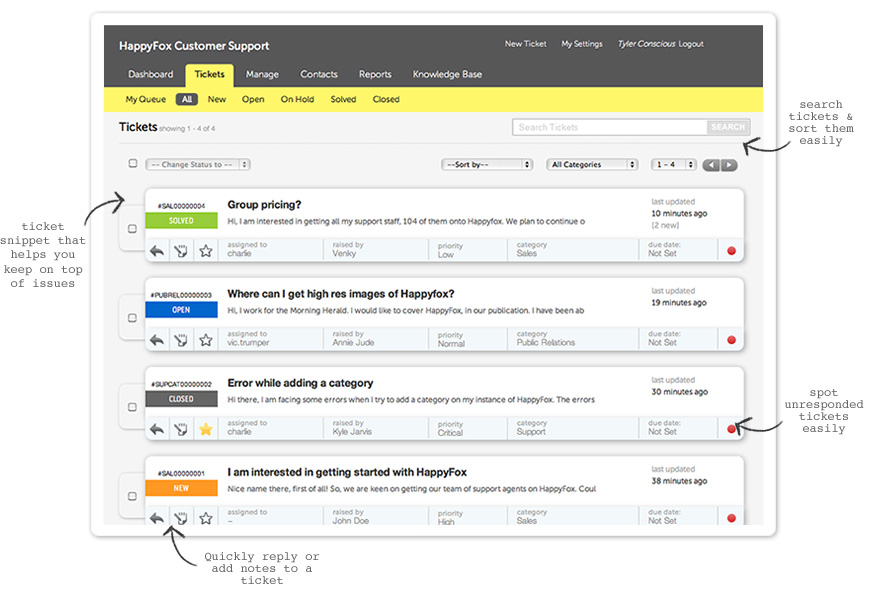Open Error while adding a category ticket
The width and height of the screenshot is (882, 595).
[x=300, y=383]
